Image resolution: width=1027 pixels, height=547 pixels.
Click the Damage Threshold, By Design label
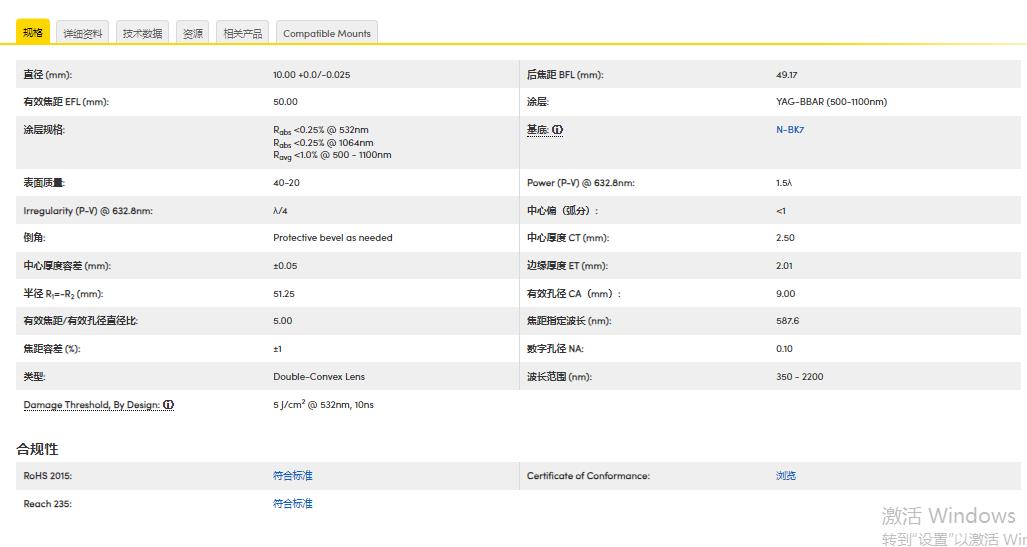click(91, 405)
